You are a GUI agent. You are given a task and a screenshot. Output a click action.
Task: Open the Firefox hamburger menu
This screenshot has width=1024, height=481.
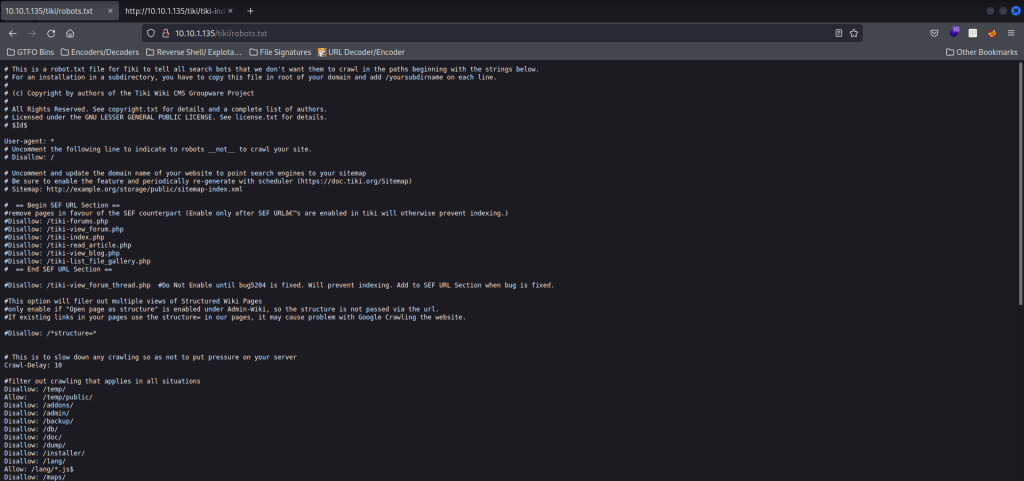pyautogui.click(x=1010, y=32)
